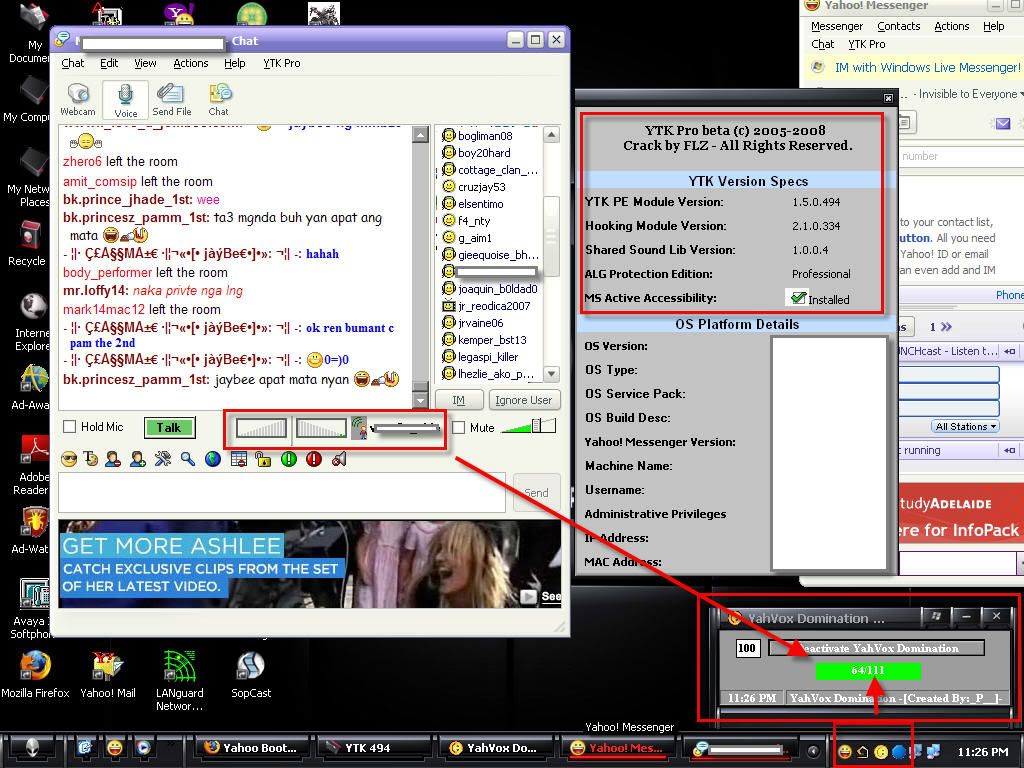Screen dimensions: 1024x768
Task: Click the table with red mark icon
Action: tap(238, 459)
